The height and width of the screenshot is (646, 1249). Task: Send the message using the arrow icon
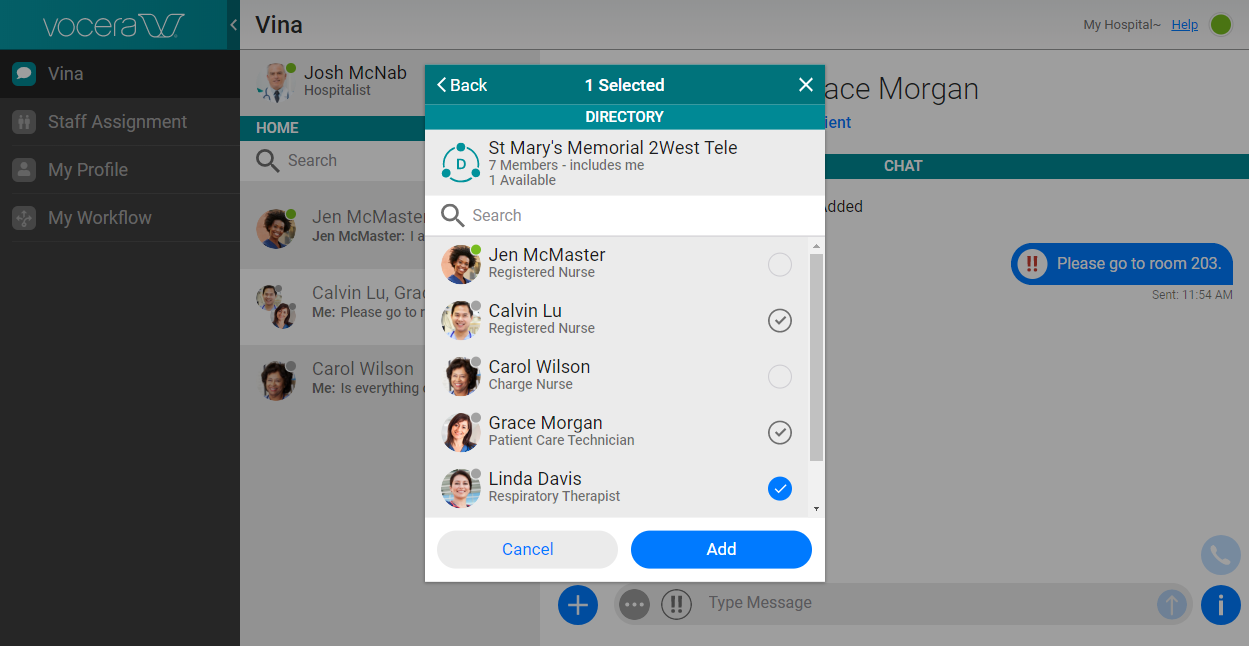1171,604
